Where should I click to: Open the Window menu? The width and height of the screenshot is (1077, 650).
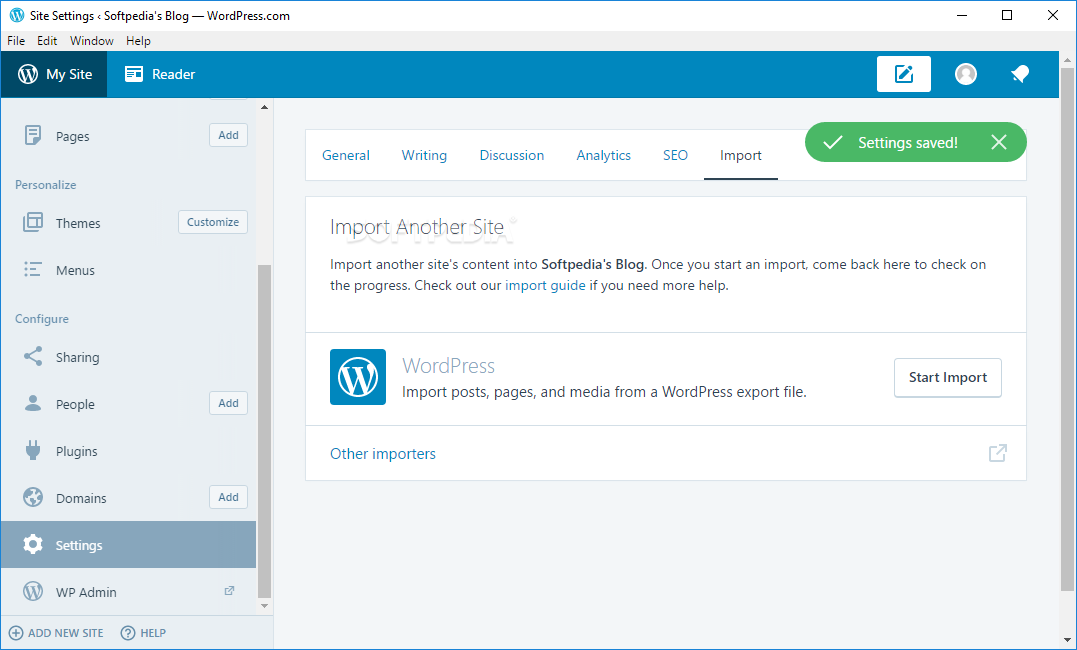click(91, 41)
